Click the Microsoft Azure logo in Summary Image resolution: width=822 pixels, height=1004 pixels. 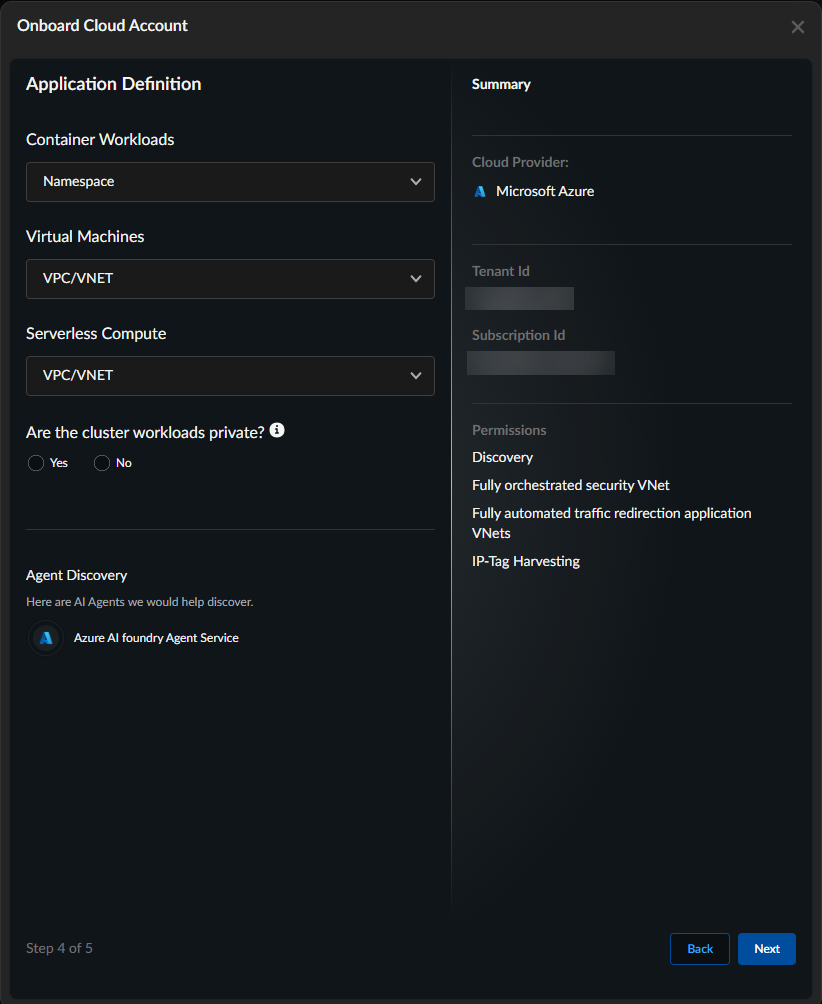pyautogui.click(x=480, y=191)
